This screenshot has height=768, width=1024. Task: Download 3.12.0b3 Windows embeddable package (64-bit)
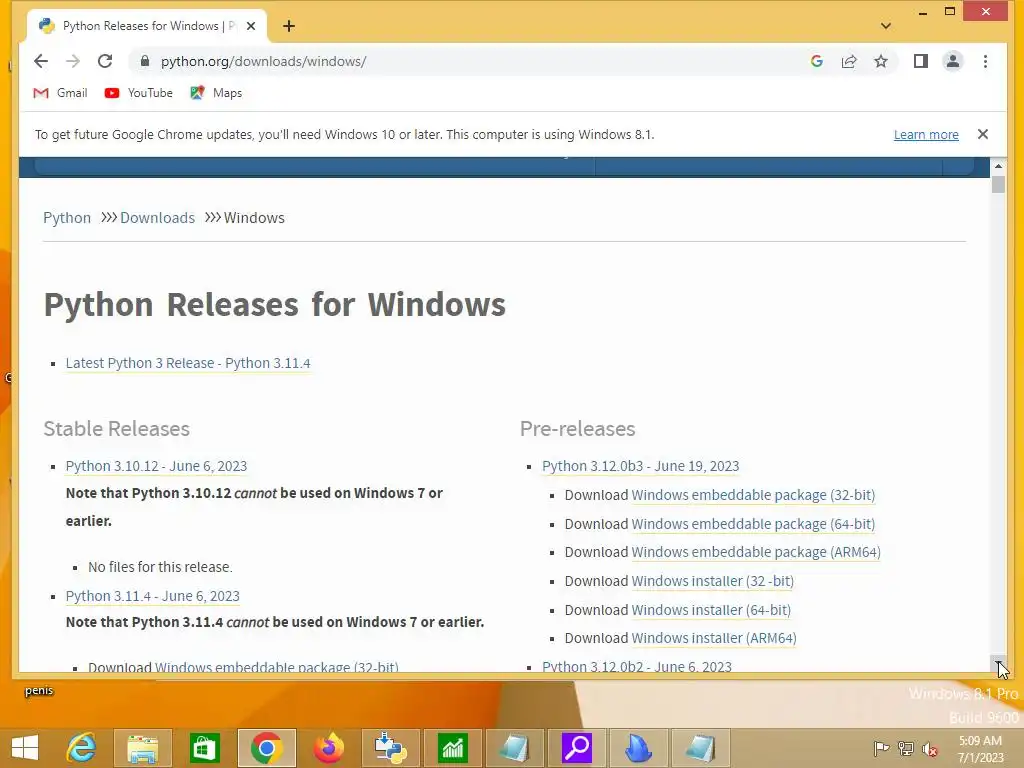[753, 524]
